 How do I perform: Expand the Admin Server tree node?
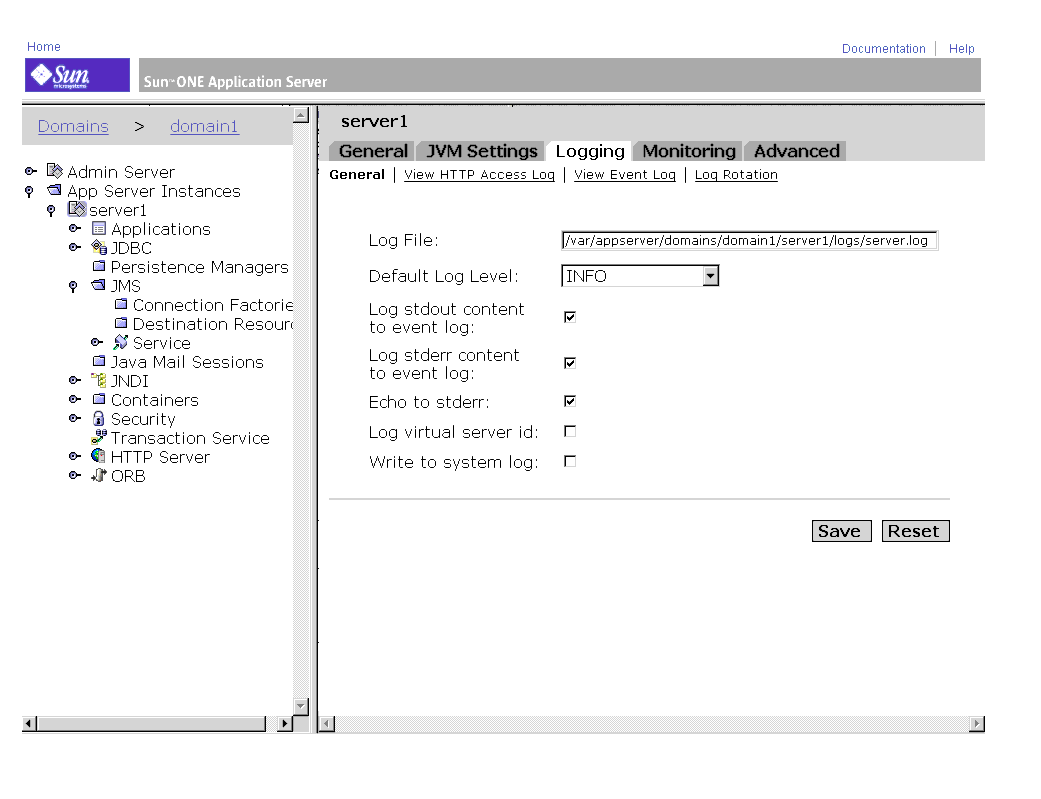31,171
